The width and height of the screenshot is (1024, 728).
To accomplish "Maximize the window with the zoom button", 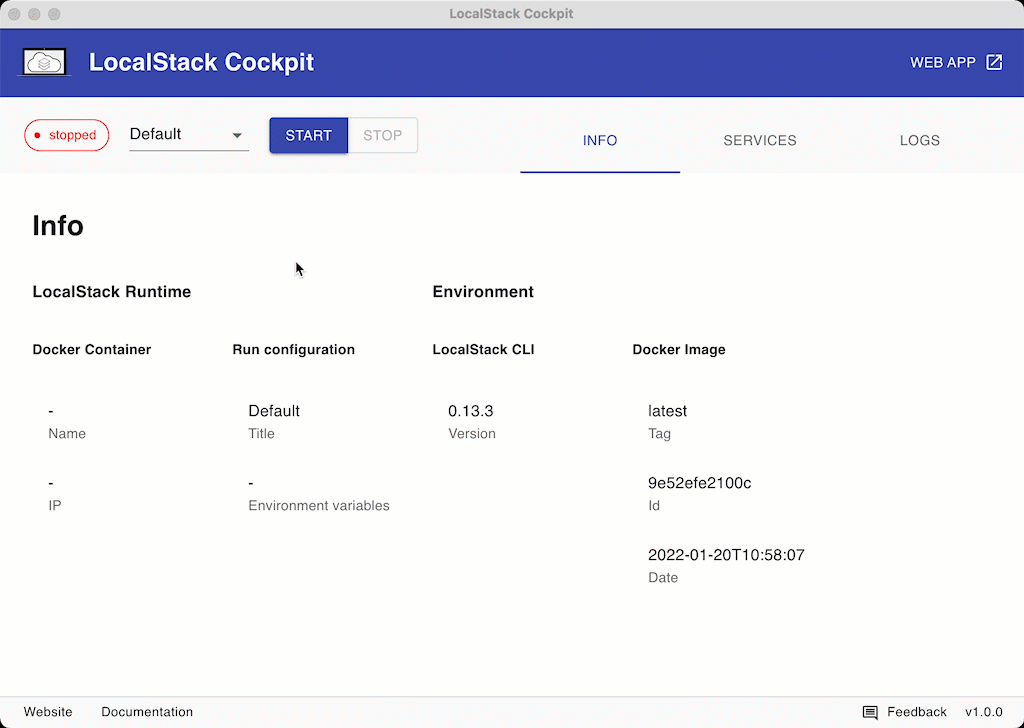I will coord(54,14).
